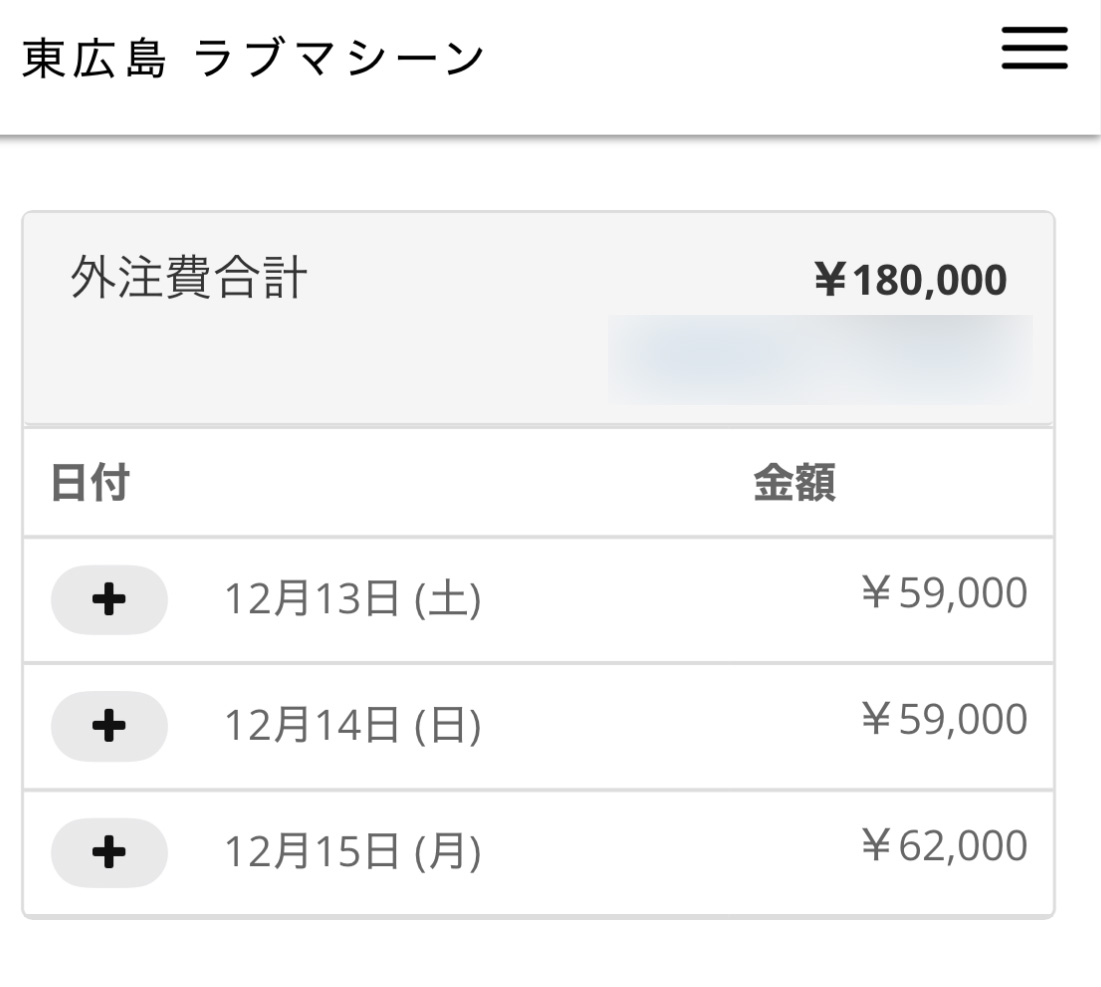Click the blurred text under ¥180,000
The image size is (1101, 987).
pos(820,358)
